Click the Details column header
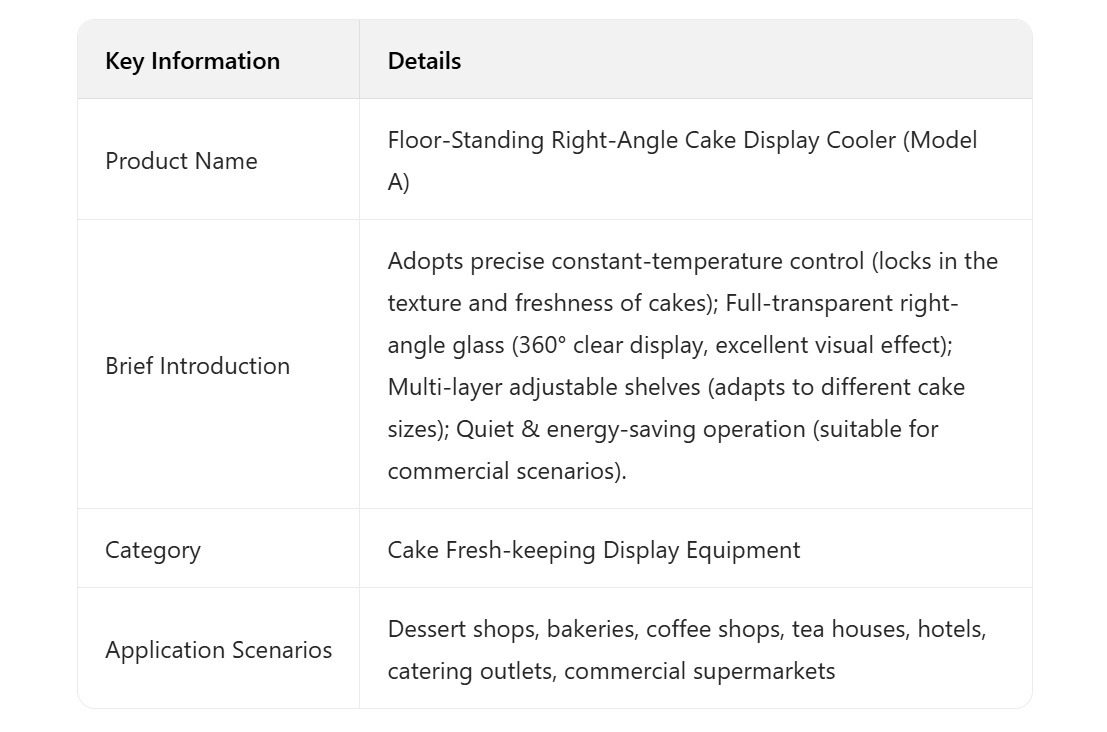Image resolution: width=1107 pixels, height=732 pixels. 424,61
